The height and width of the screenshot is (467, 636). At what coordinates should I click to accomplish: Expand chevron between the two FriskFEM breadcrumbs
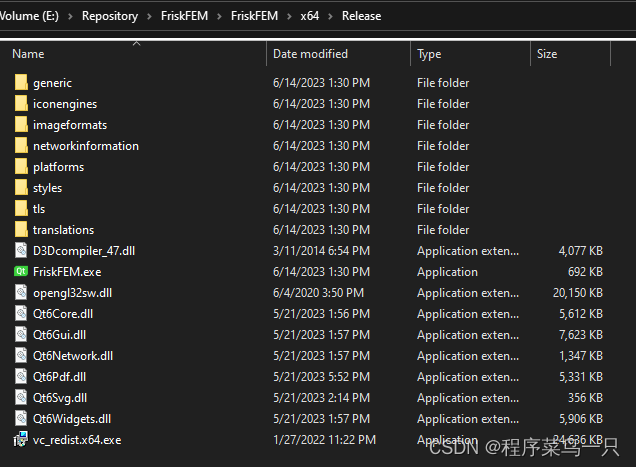pos(219,16)
